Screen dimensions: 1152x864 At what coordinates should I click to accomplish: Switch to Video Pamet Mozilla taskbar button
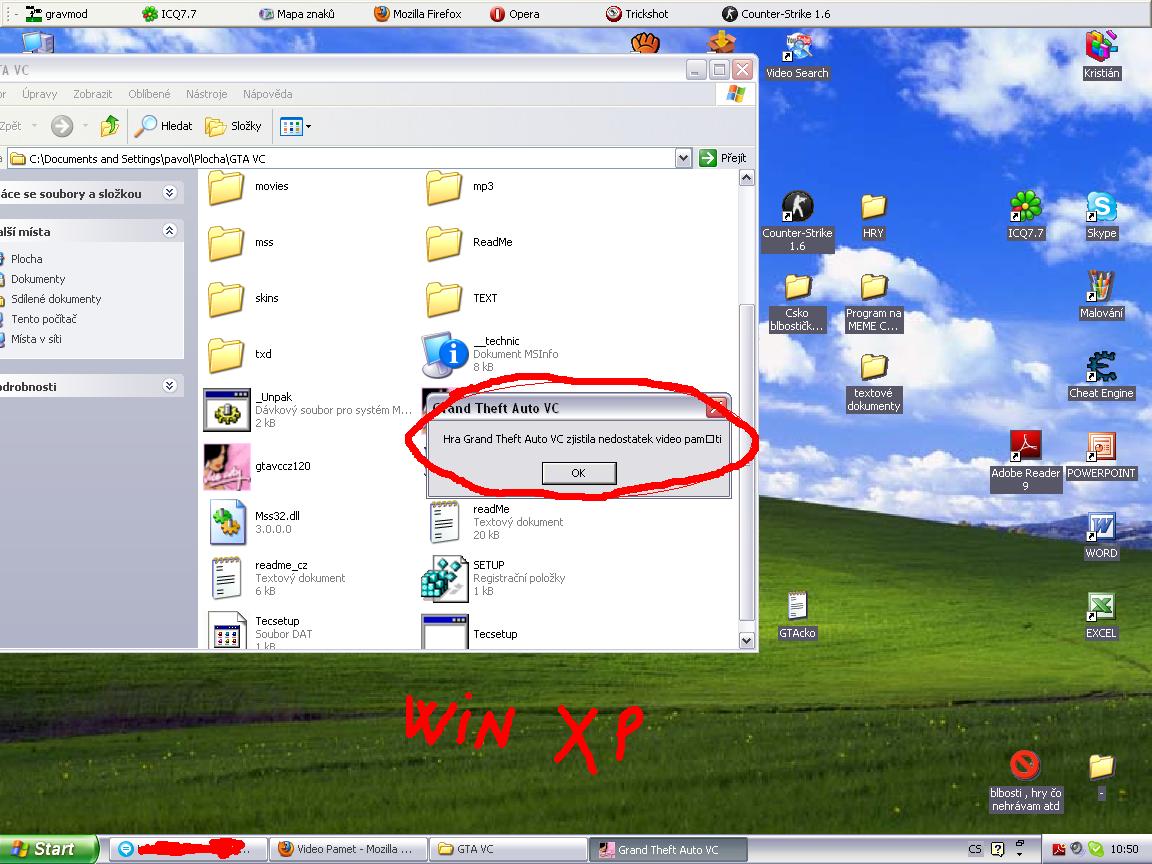click(347, 849)
